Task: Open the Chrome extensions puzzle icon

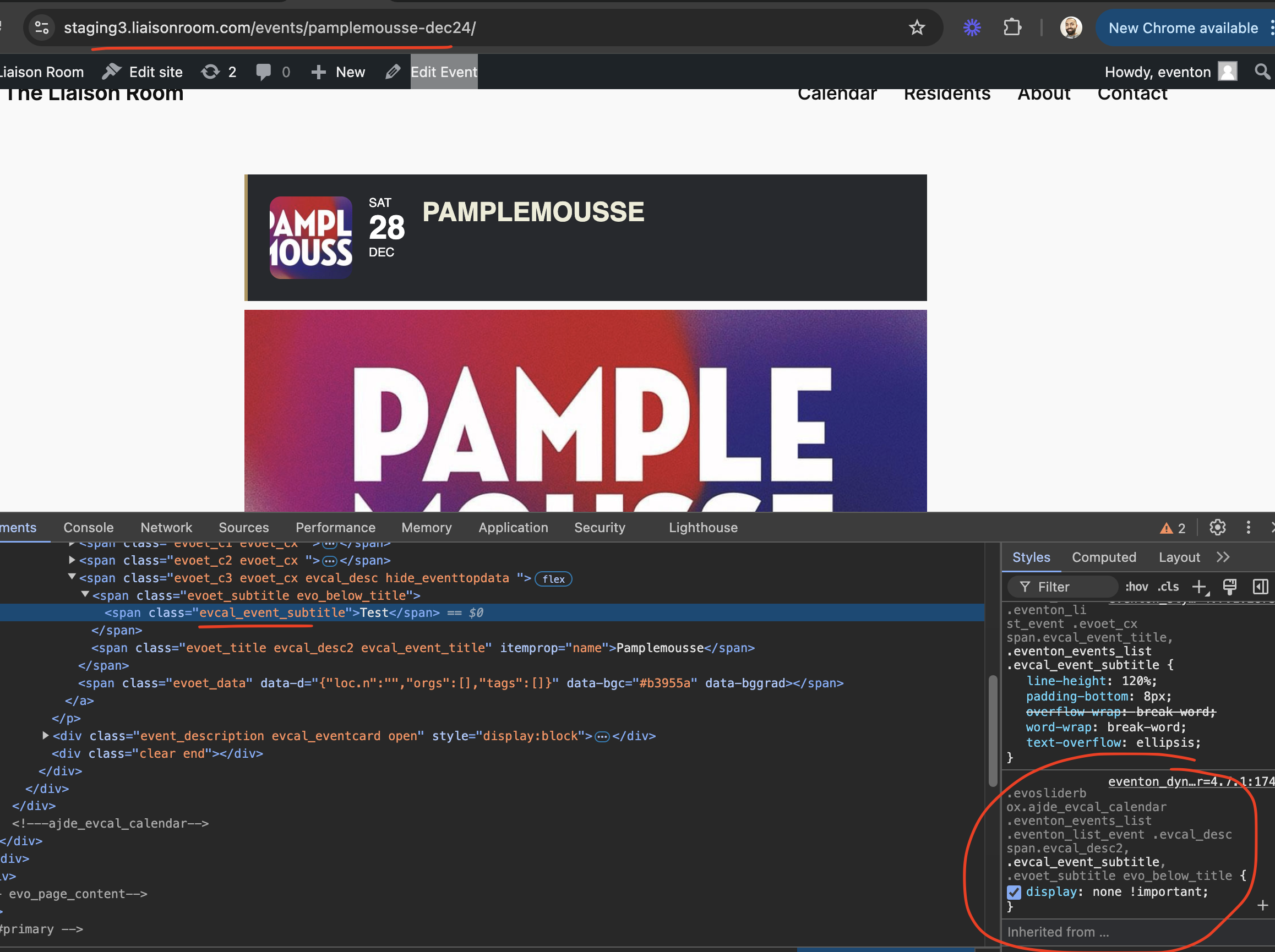Action: pyautogui.click(x=1012, y=28)
